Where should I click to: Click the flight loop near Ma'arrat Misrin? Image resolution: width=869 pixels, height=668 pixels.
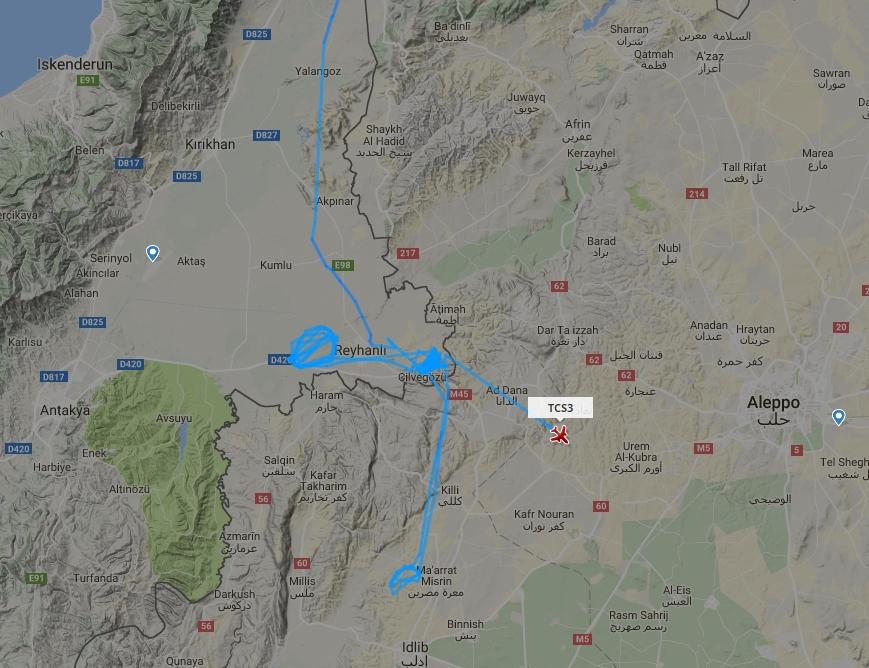405,579
